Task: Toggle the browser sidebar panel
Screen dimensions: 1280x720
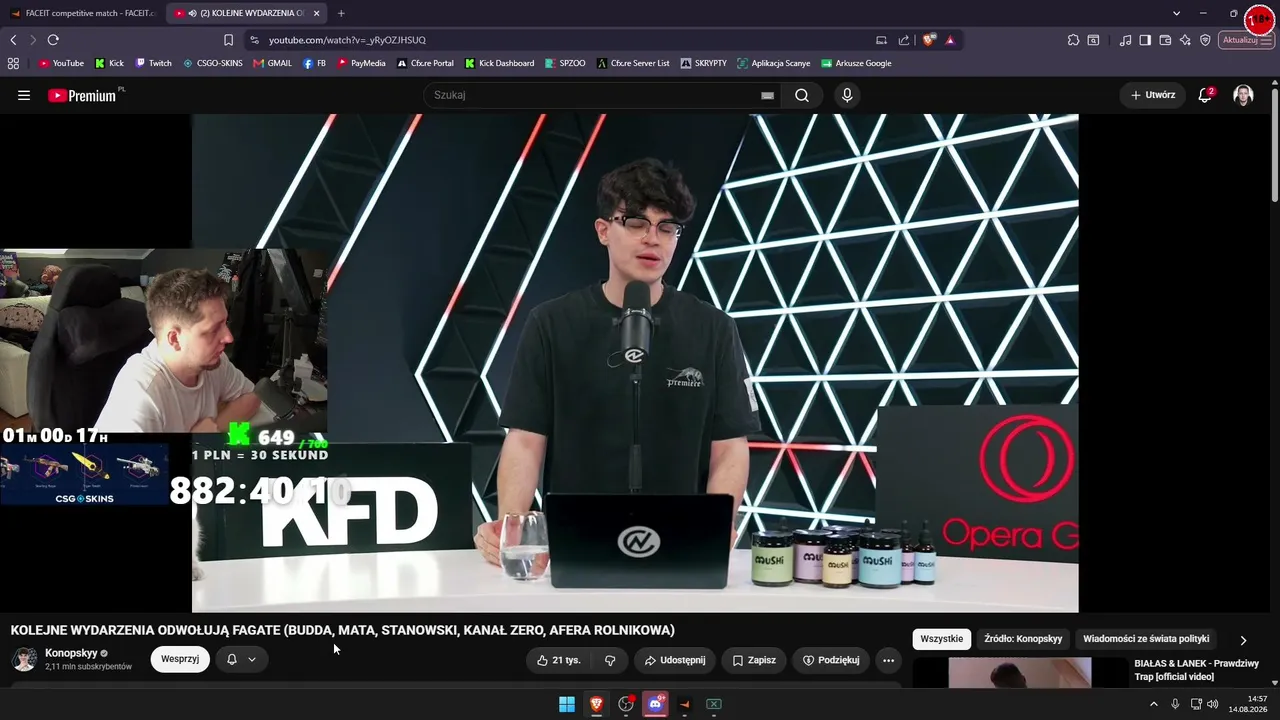Action: [x=1145, y=40]
